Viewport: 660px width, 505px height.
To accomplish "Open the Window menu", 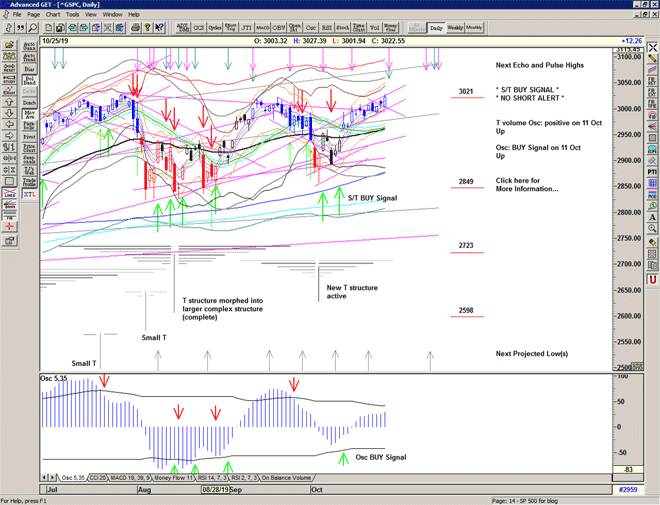I will (113, 14).
